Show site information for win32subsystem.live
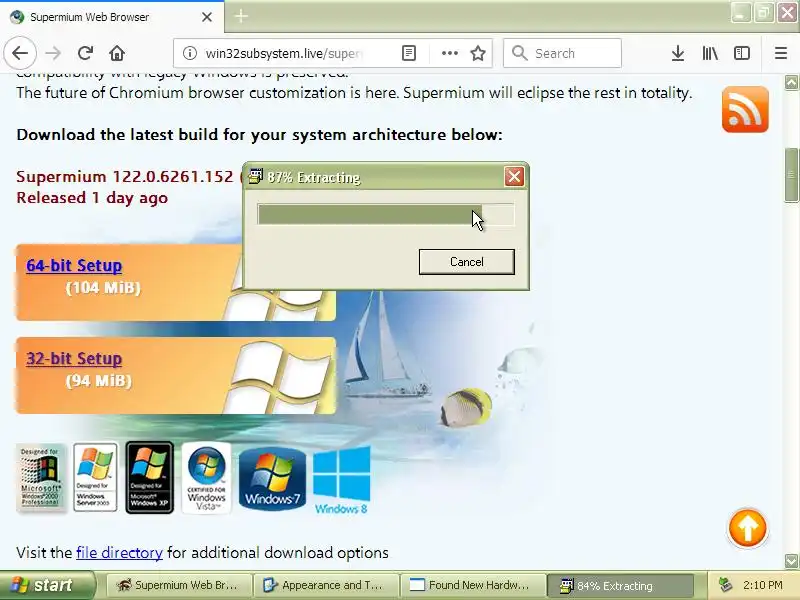 (190, 53)
